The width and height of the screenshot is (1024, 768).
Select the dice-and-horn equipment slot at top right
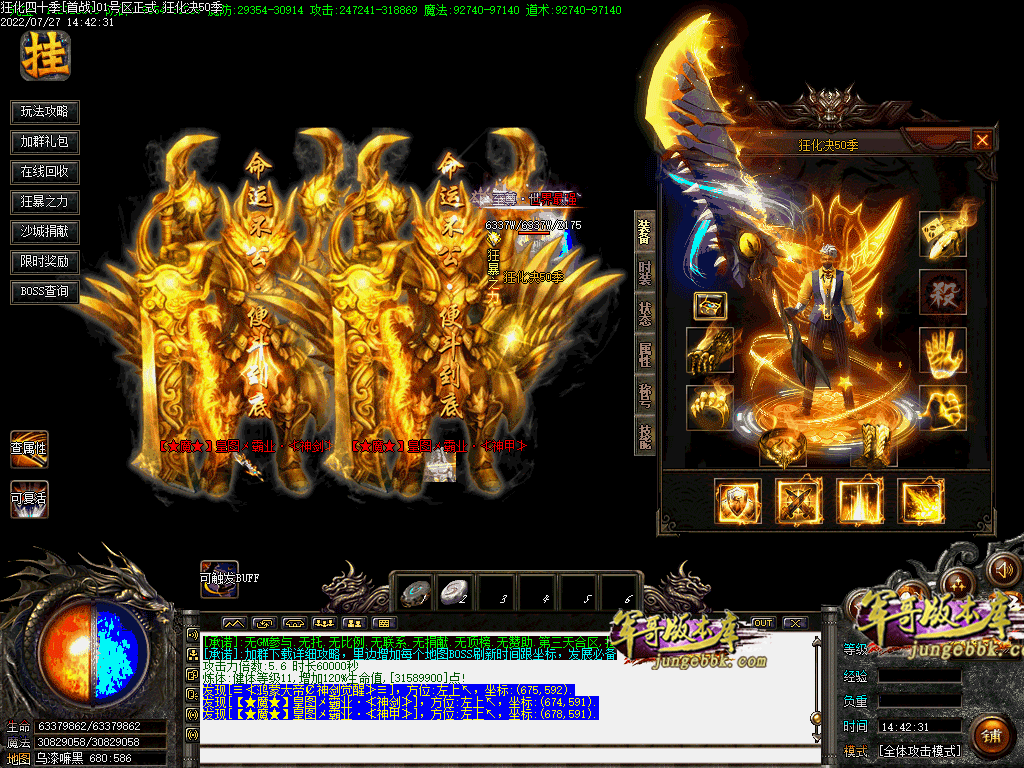942,234
